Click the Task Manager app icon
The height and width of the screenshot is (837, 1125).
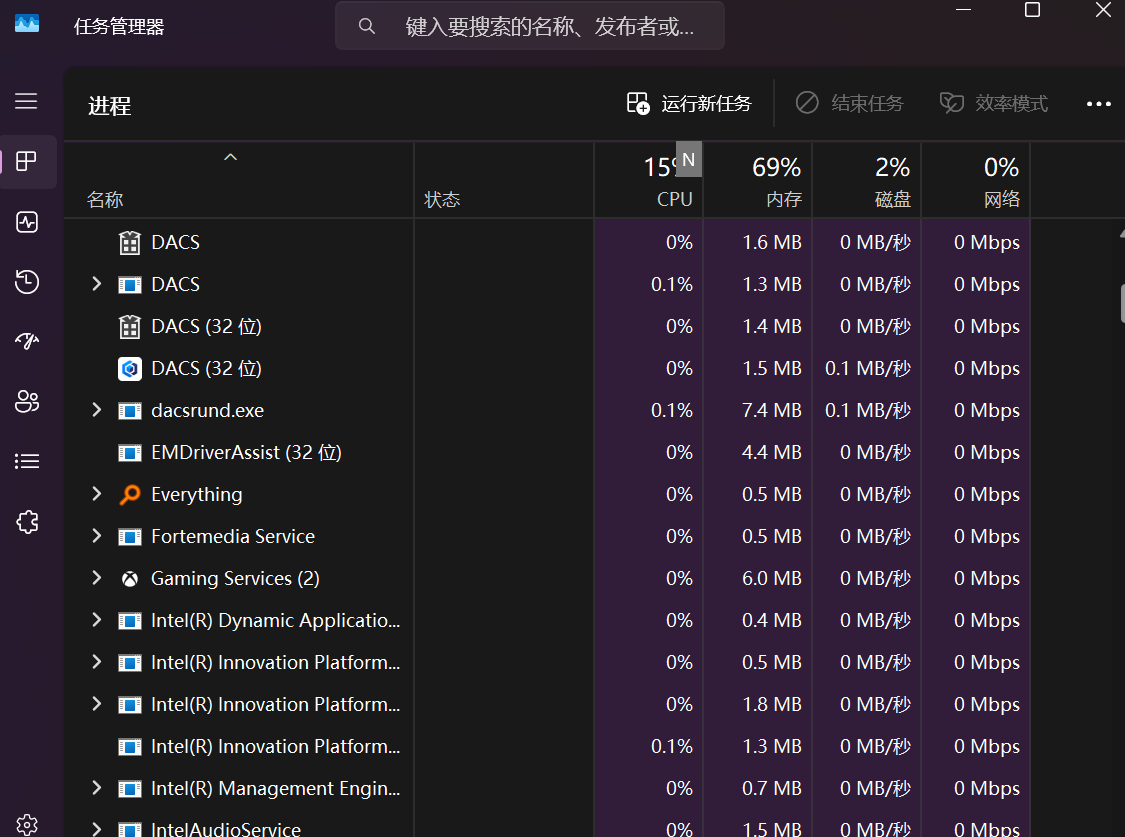[27, 24]
